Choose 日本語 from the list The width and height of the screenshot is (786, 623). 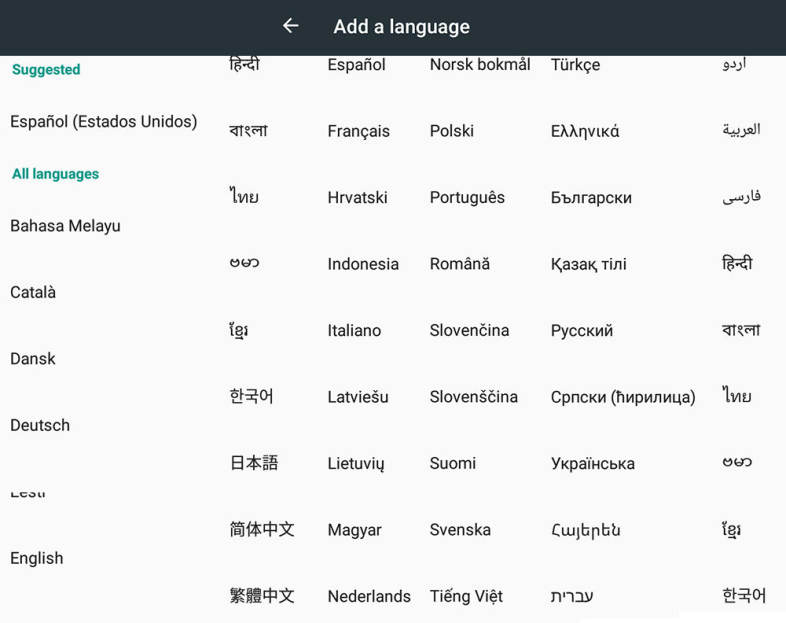(254, 464)
